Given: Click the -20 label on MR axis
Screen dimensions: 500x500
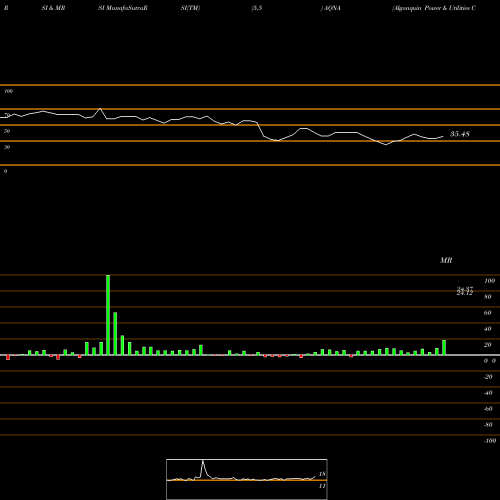Looking at the screenshot, I should pos(488,377).
